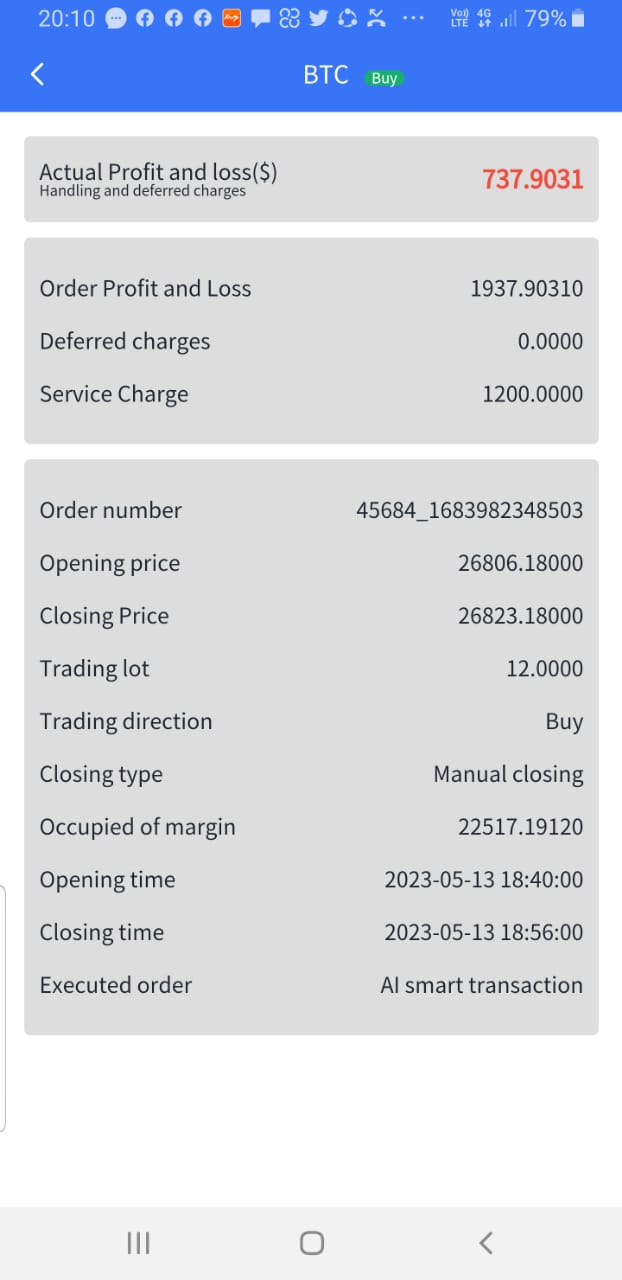Tap the battery icon in status bar
622x1280 pixels.
coord(578,18)
